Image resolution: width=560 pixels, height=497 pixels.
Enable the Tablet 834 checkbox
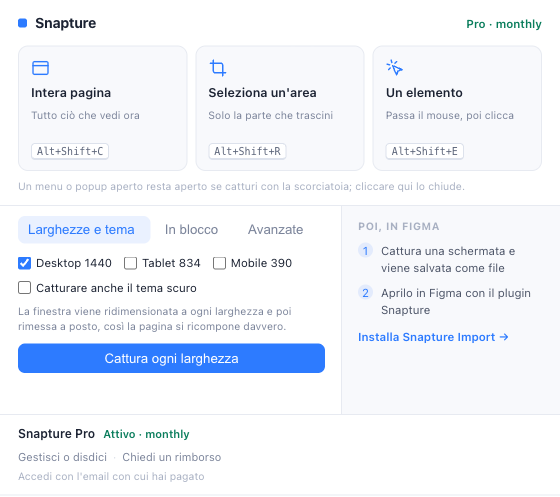pyautogui.click(x=130, y=263)
